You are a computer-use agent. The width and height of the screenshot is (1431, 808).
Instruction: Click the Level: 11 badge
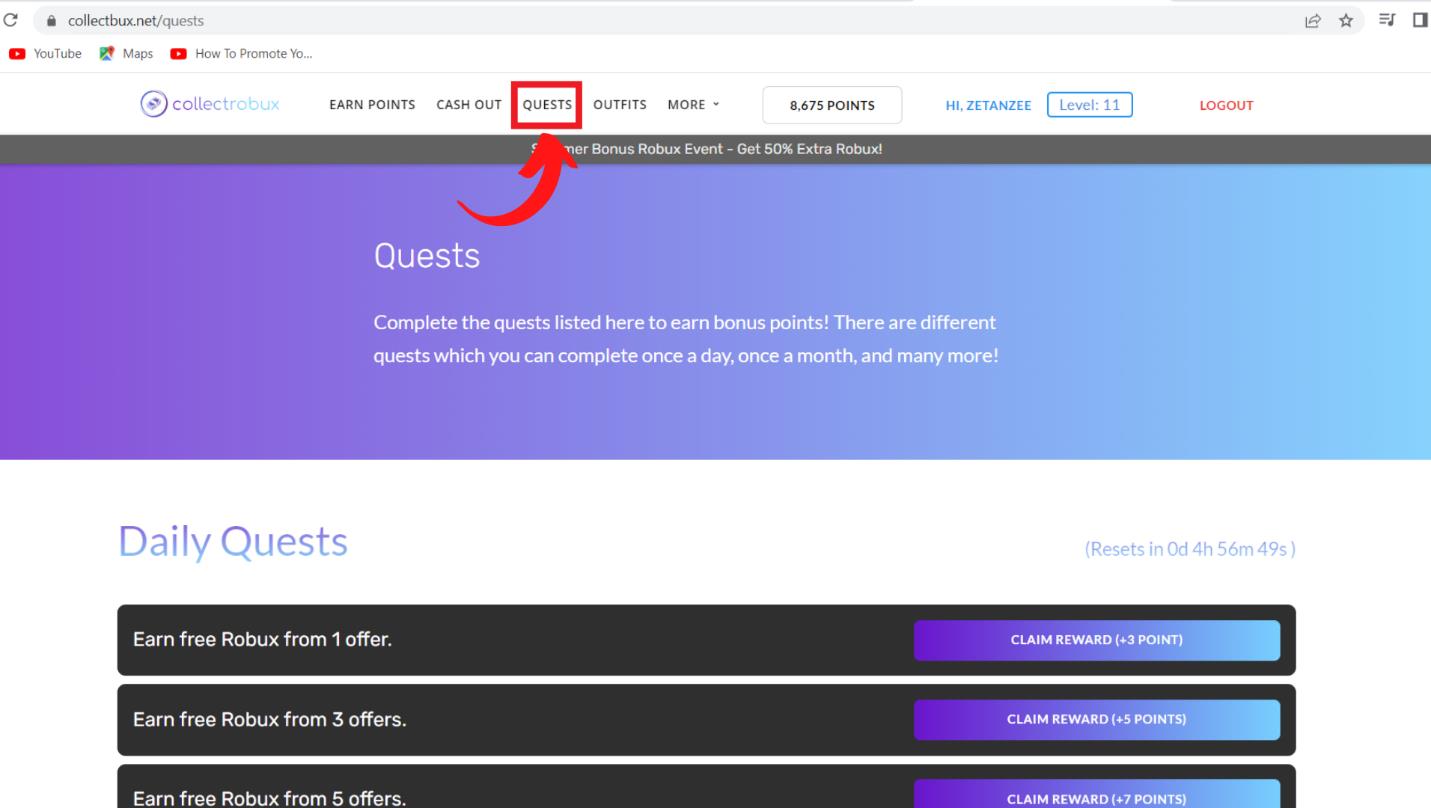coord(1090,105)
